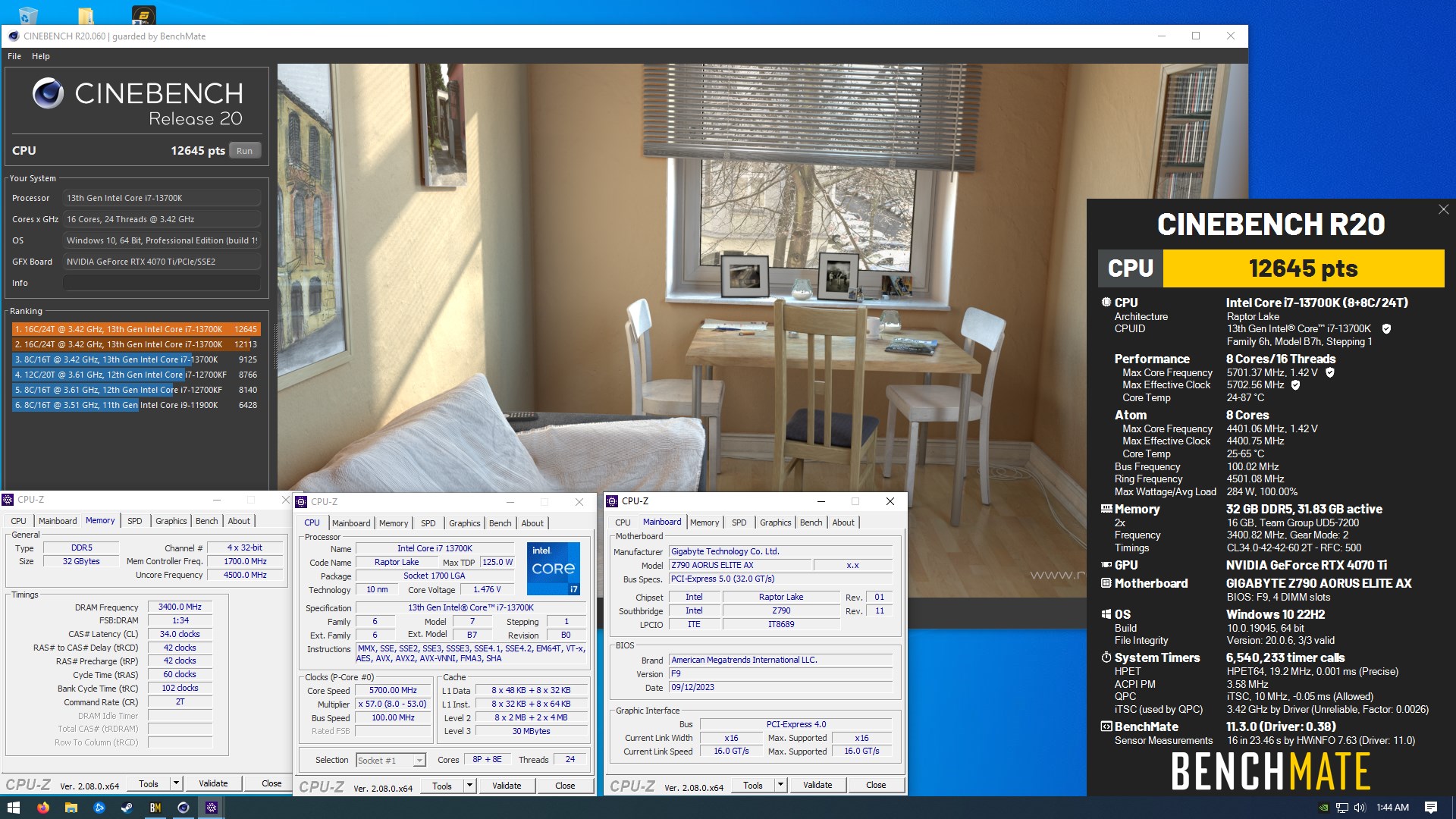Open the NVIDIA tray icon
This screenshot has width=1456, height=819.
pyautogui.click(x=1323, y=808)
